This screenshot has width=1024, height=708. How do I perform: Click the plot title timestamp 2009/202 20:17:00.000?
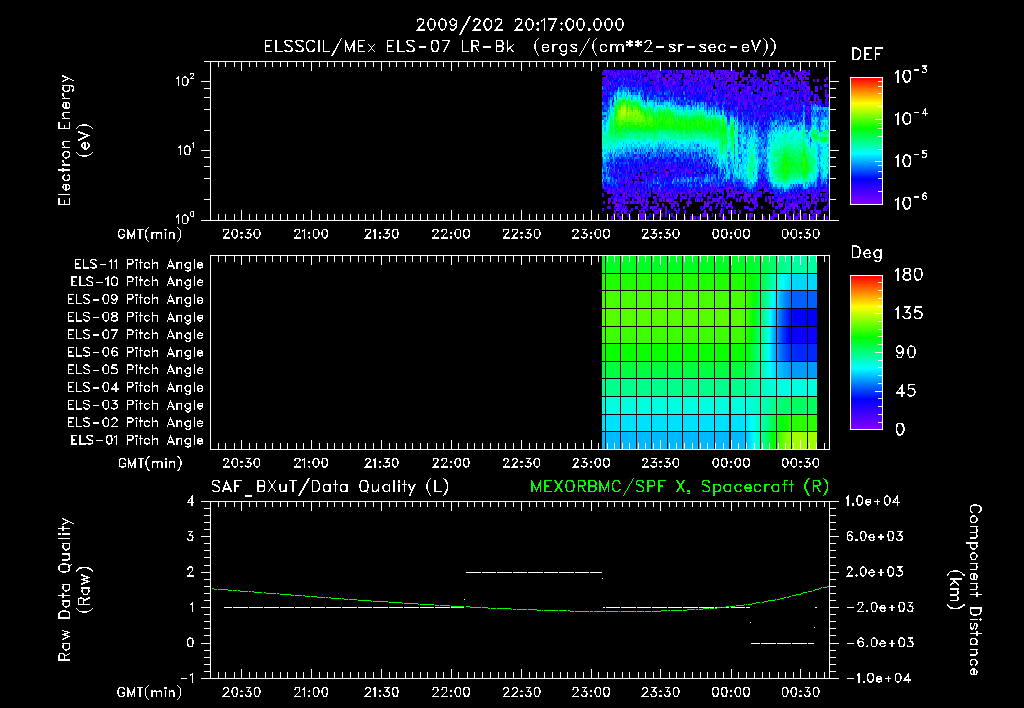point(520,25)
